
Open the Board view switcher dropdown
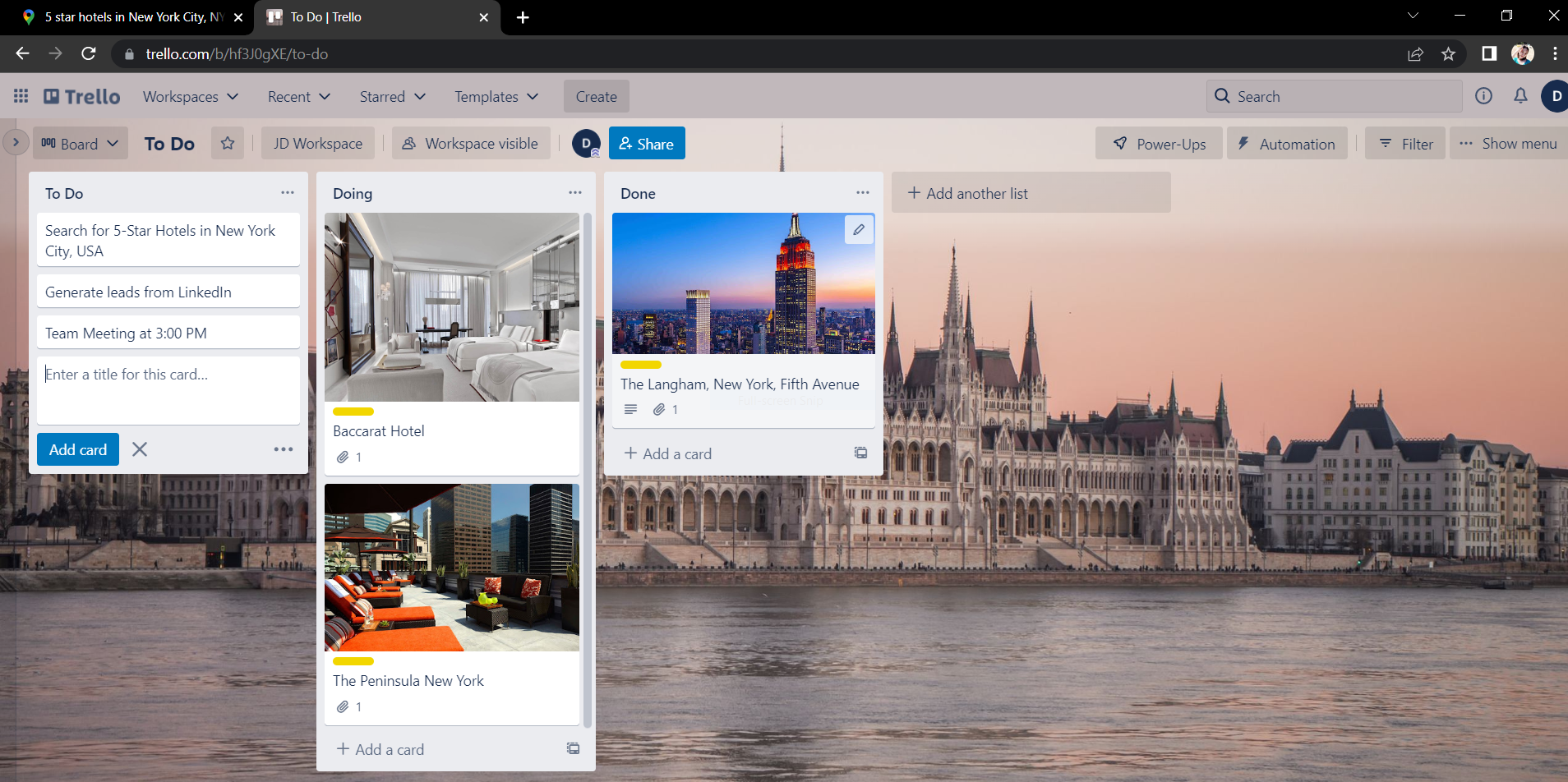(x=81, y=143)
